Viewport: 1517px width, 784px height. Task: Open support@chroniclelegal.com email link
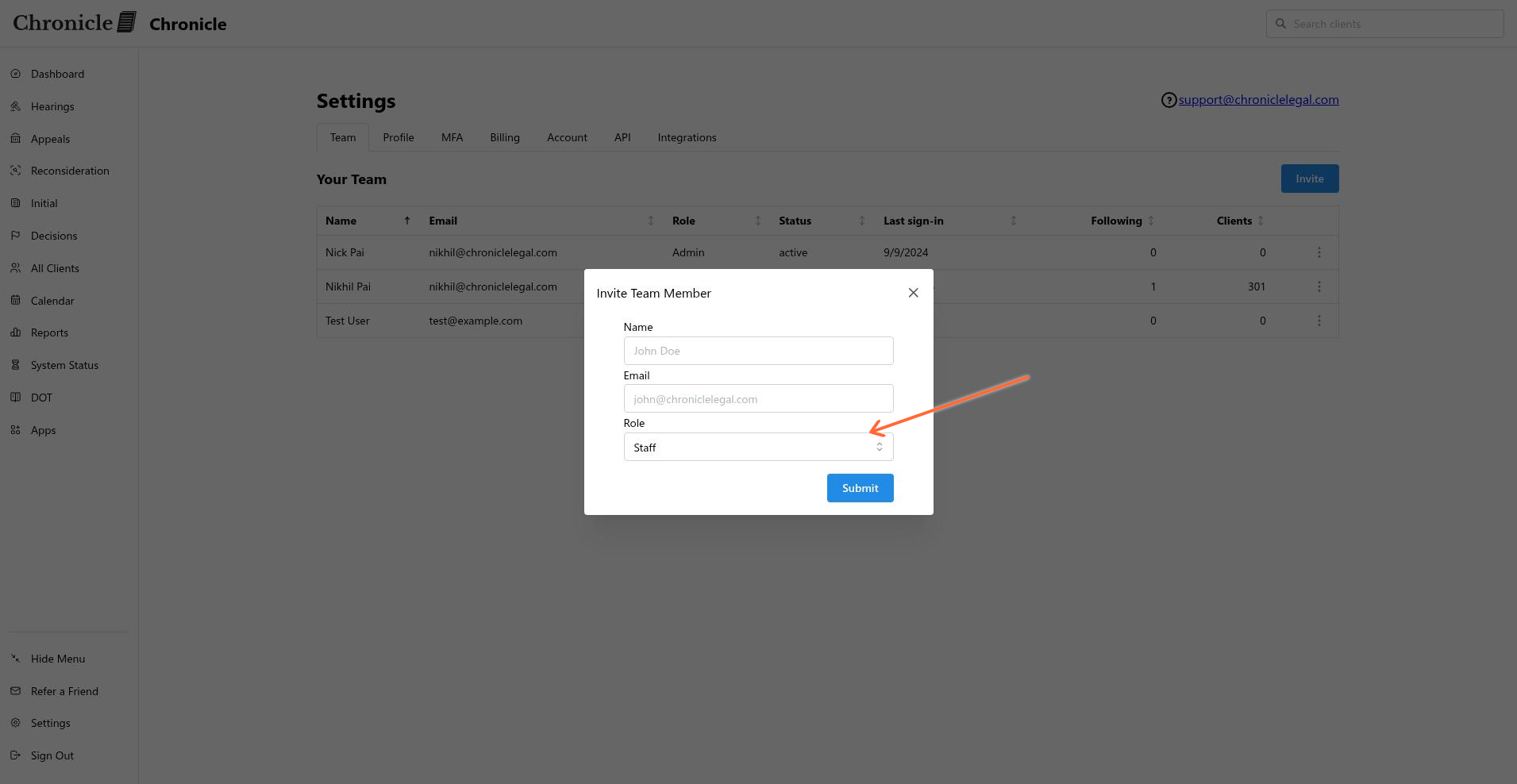click(x=1259, y=100)
